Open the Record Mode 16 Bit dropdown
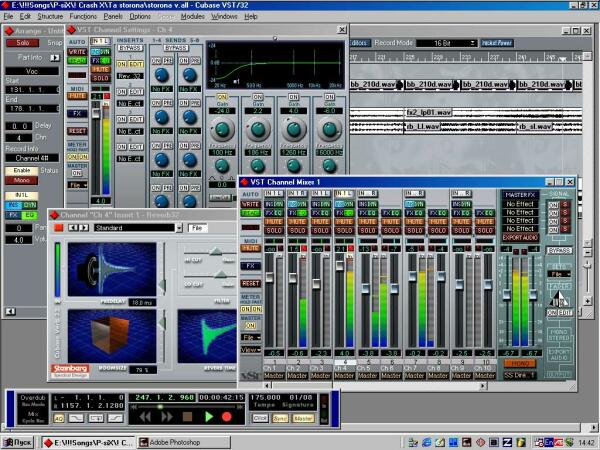The width and height of the screenshot is (600, 450). [x=447, y=43]
